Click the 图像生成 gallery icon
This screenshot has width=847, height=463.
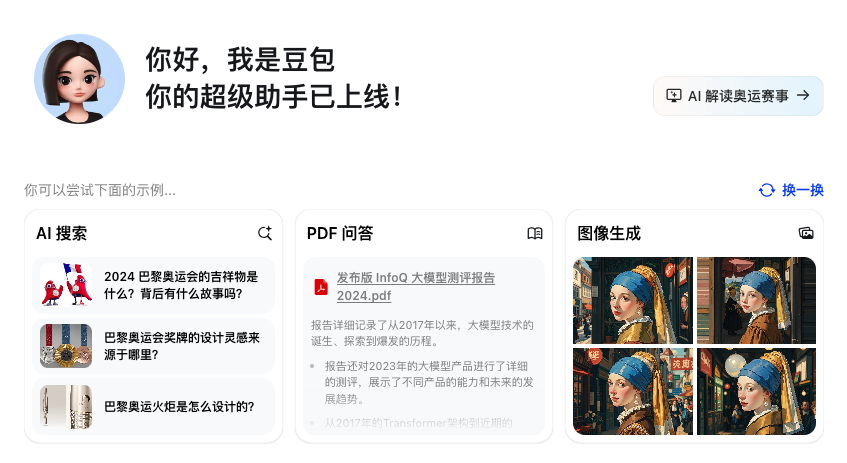tap(806, 233)
